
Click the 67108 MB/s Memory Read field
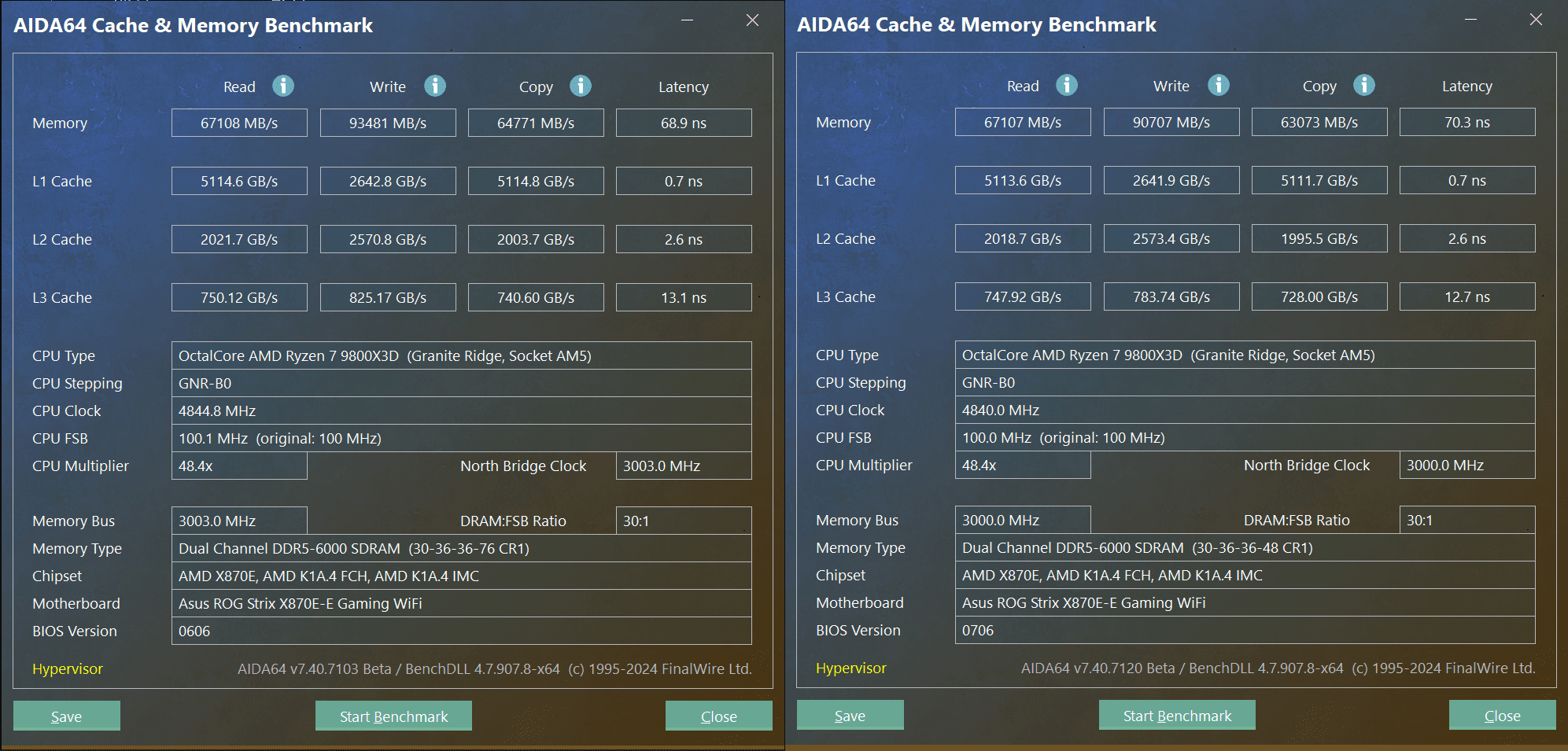point(239,123)
